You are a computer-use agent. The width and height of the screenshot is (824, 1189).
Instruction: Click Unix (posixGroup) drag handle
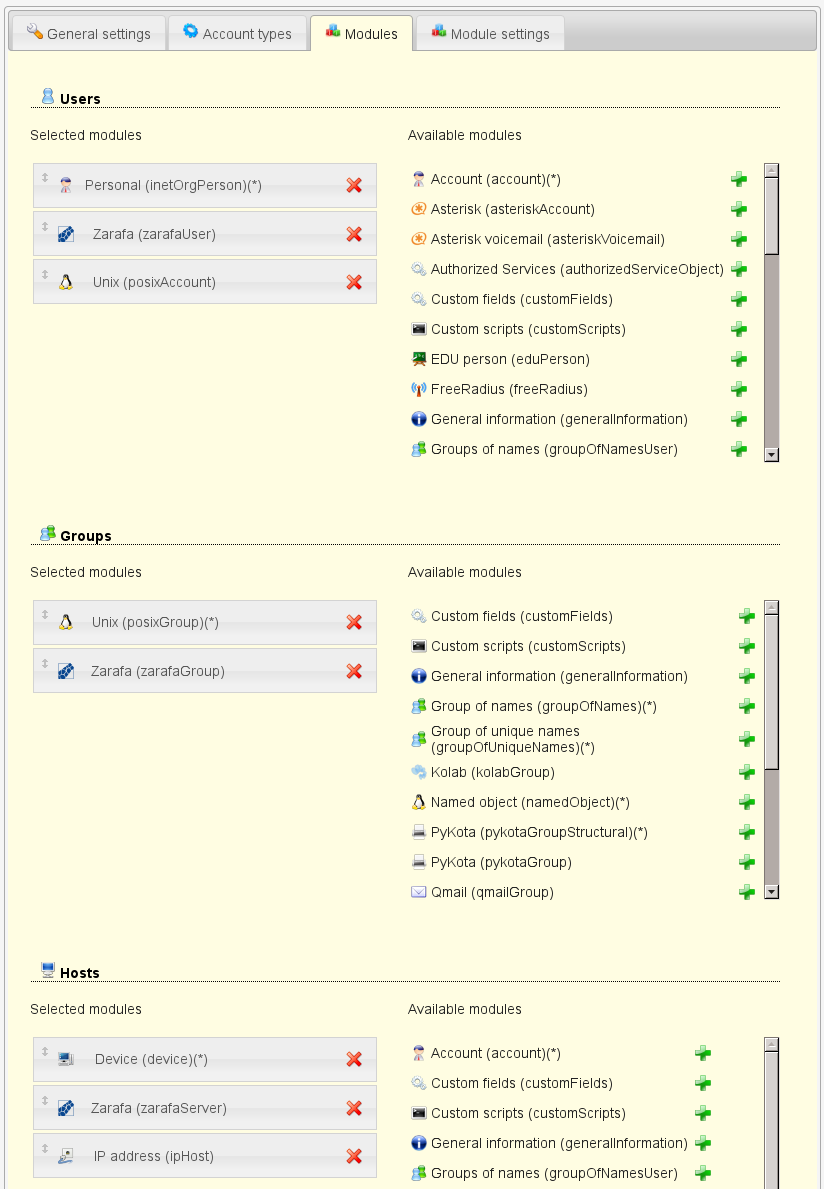point(45,615)
